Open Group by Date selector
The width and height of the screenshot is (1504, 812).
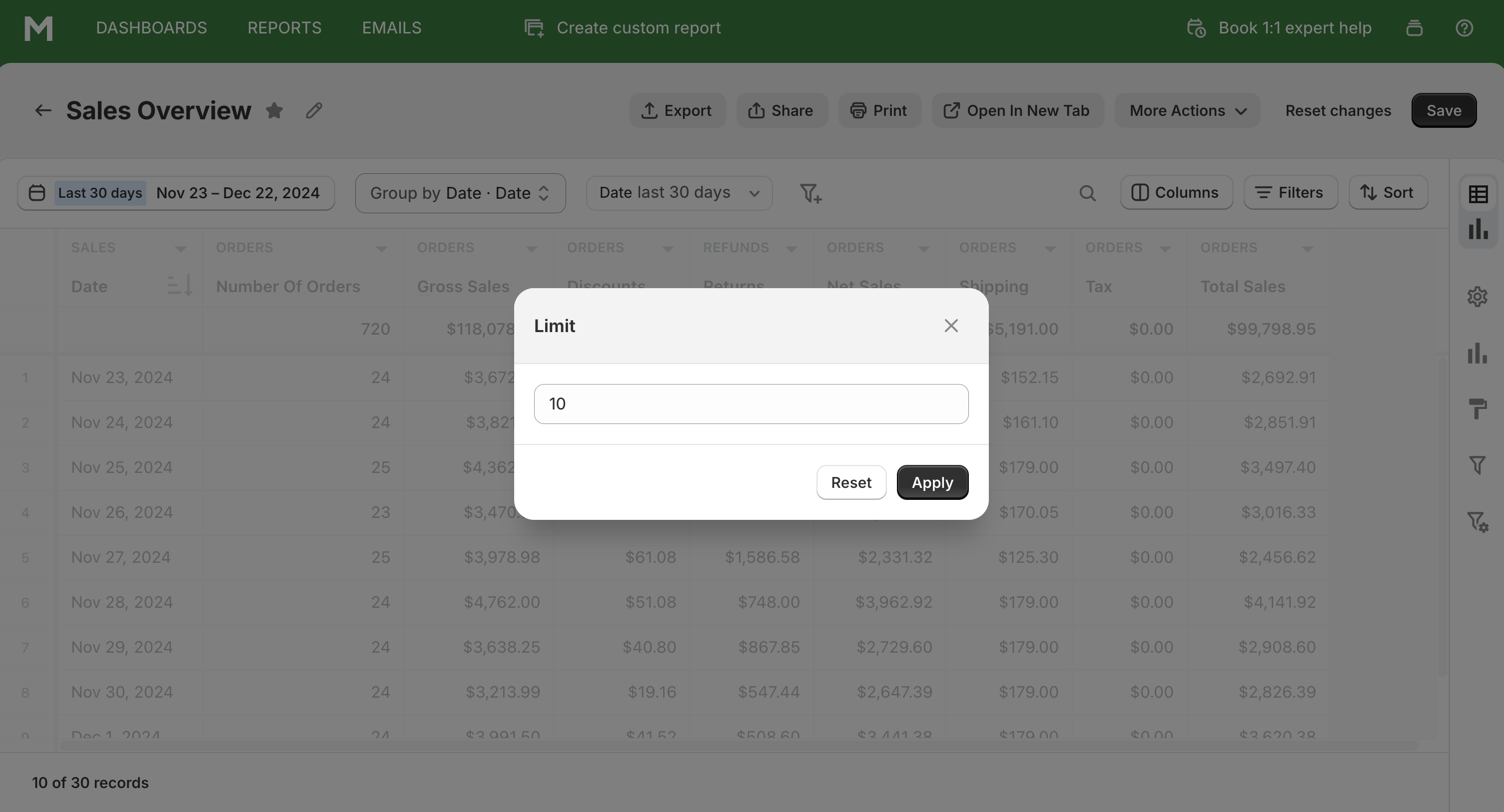point(460,193)
